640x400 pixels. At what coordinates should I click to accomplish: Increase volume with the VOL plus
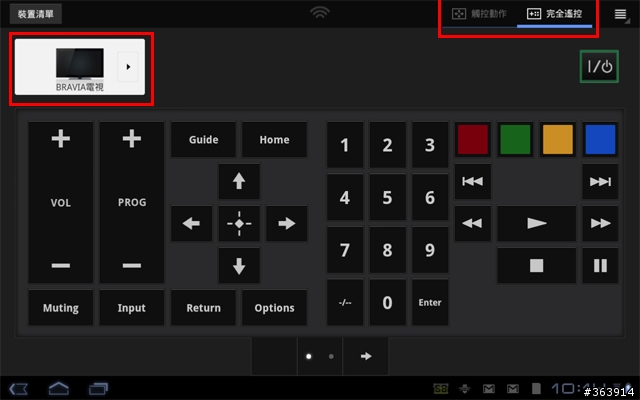(60, 139)
